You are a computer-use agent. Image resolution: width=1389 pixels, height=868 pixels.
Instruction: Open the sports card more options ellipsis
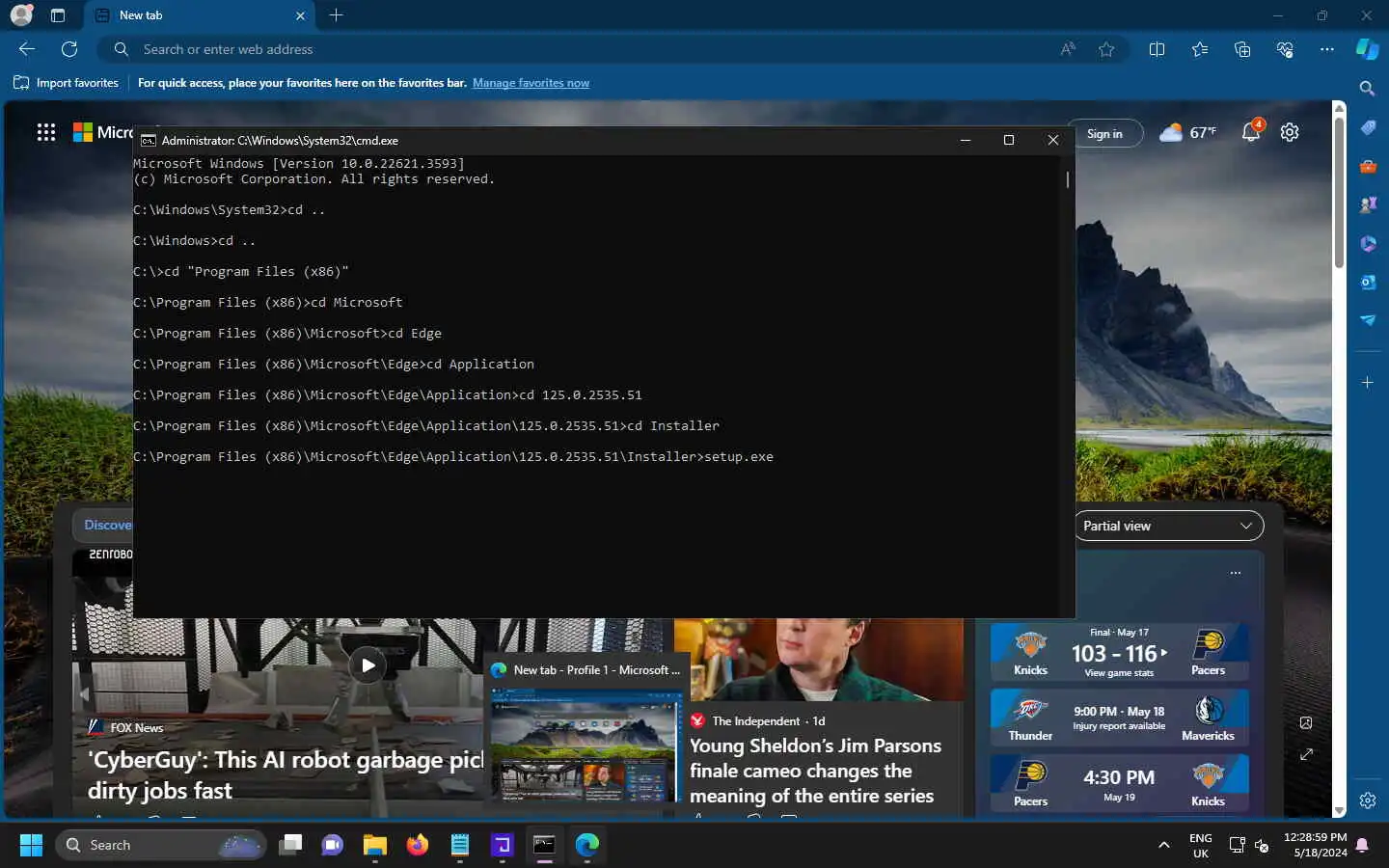tap(1236, 573)
